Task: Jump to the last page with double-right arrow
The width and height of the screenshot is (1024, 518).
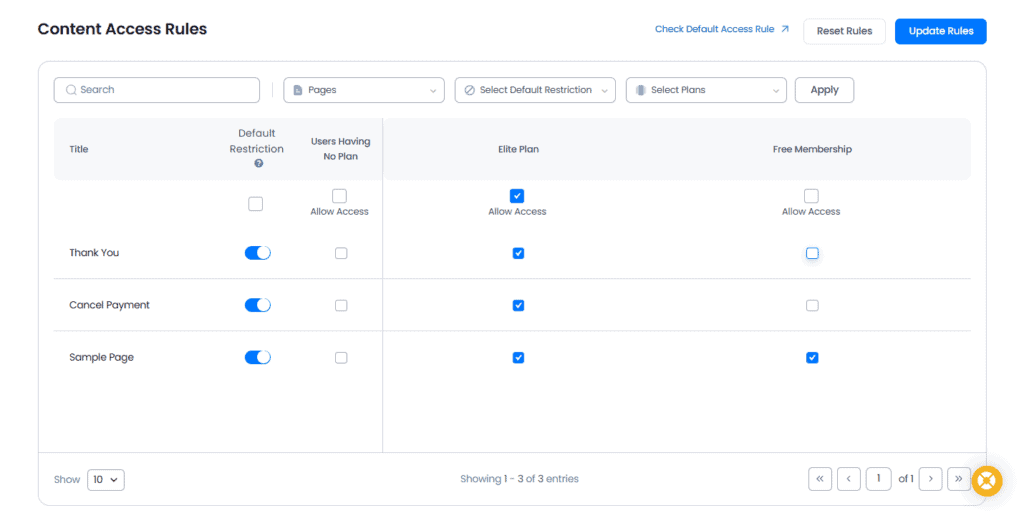Action: pos(959,479)
